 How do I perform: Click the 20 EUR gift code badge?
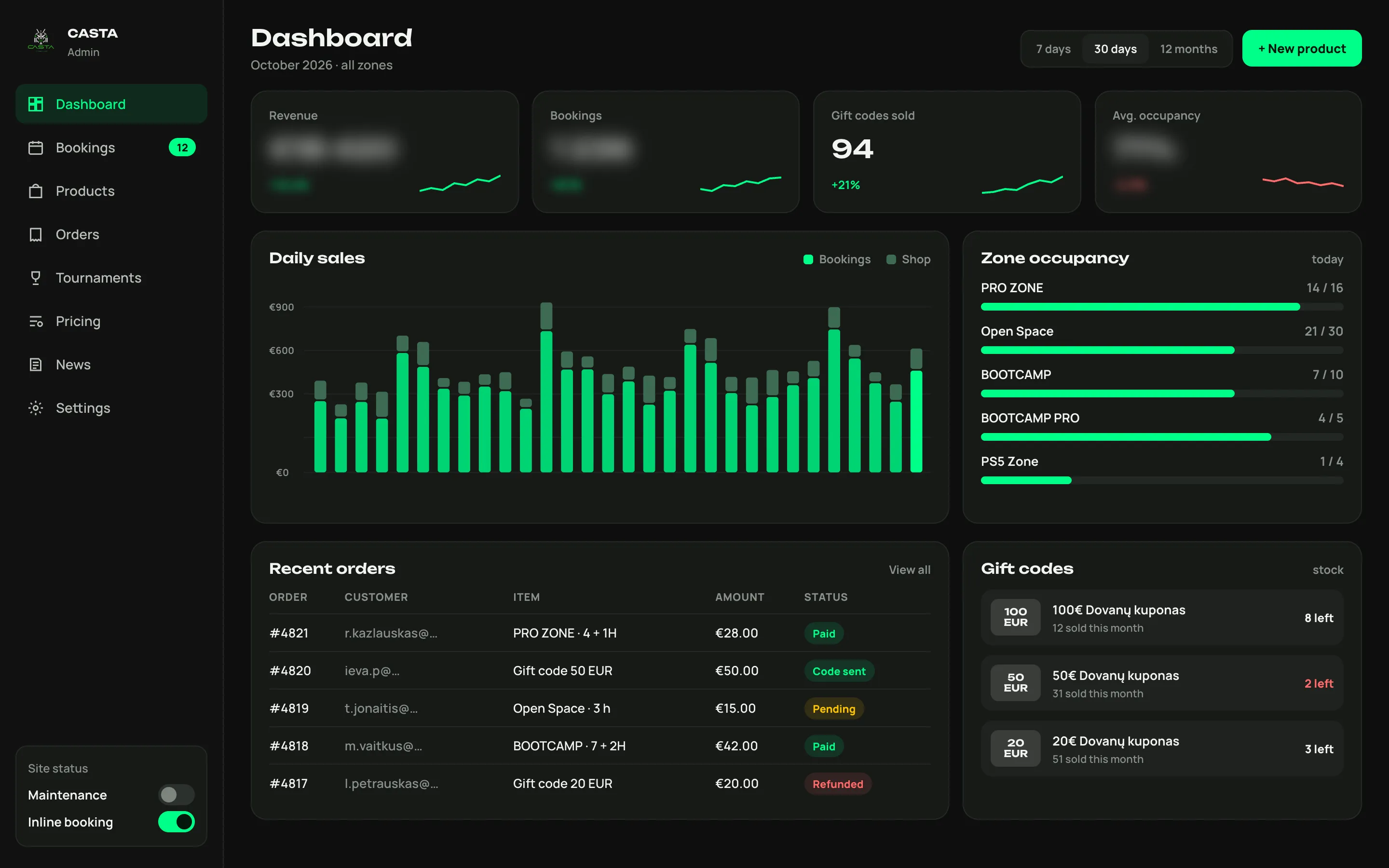click(x=1015, y=748)
